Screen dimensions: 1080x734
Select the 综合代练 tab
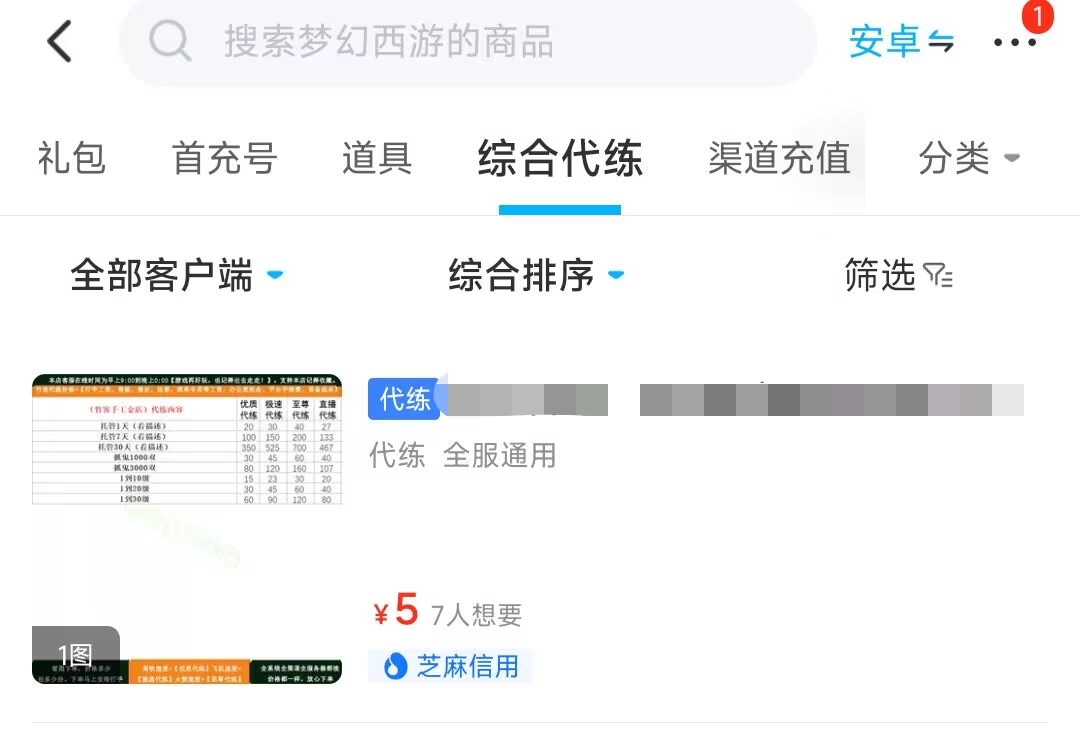560,158
